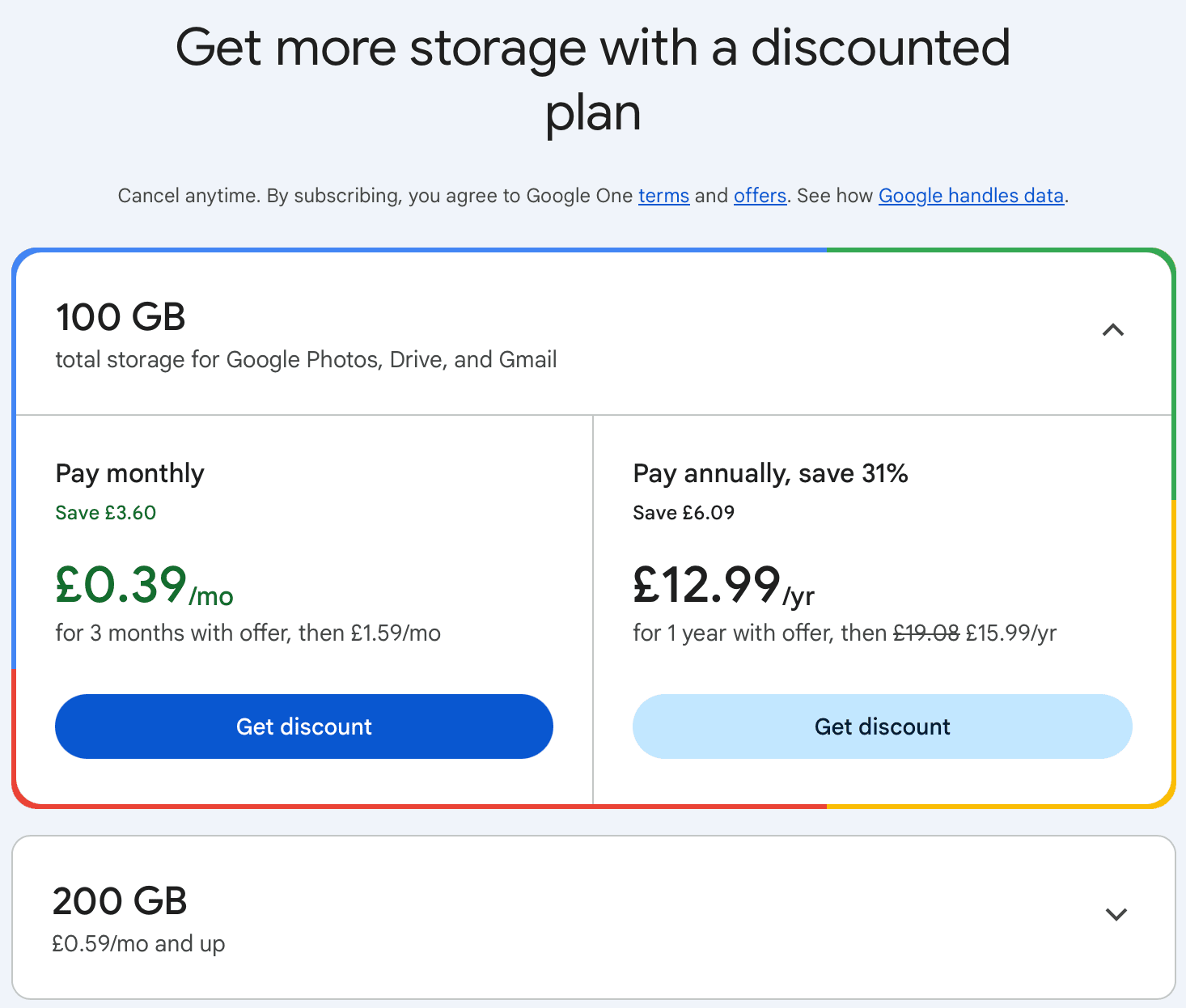Click the Save £3.60 label

(105, 512)
